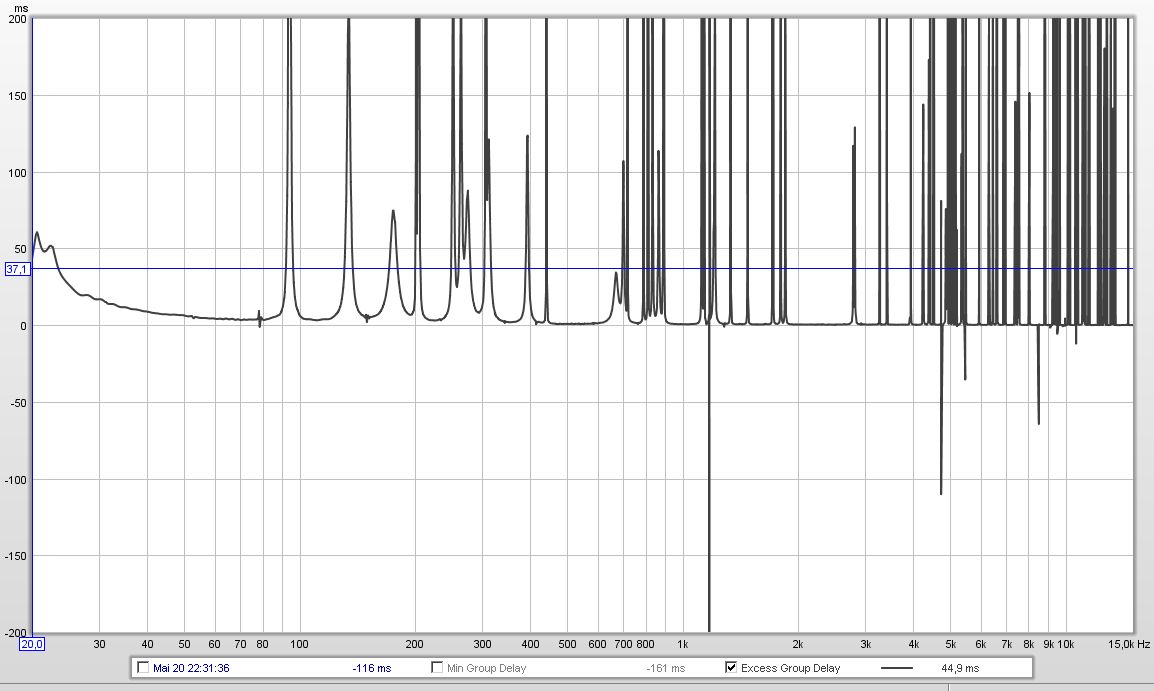Click the -200 label on the vertical axis

pyautogui.click(x=14, y=633)
